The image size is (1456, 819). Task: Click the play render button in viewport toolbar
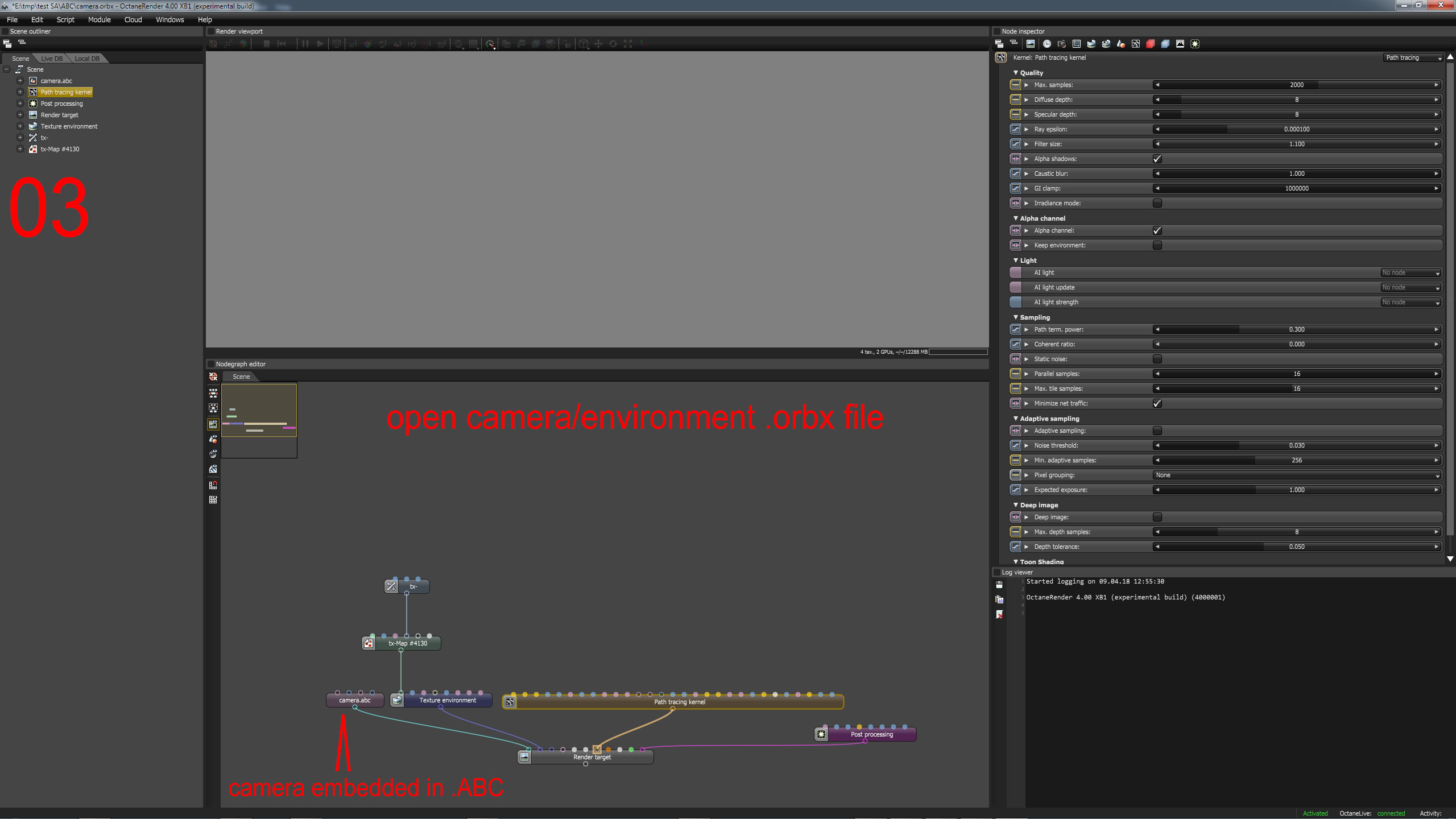(x=320, y=44)
